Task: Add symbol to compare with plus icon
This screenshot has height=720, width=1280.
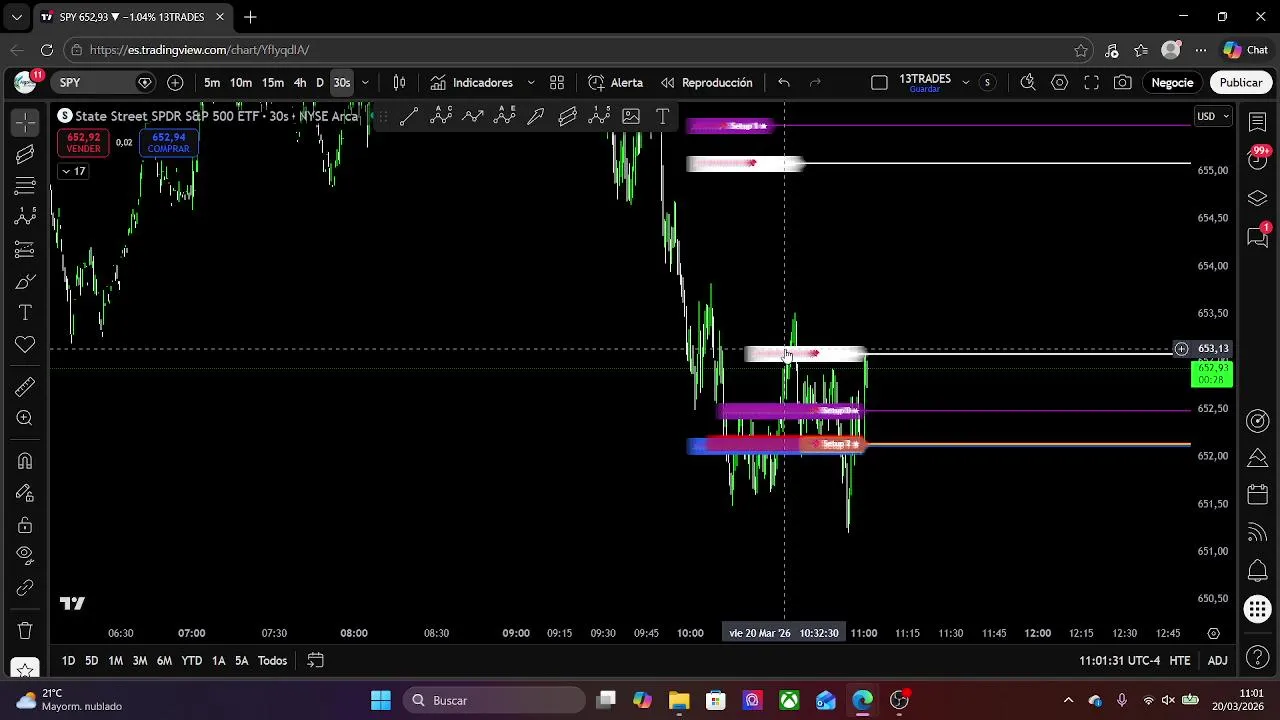Action: (x=175, y=83)
